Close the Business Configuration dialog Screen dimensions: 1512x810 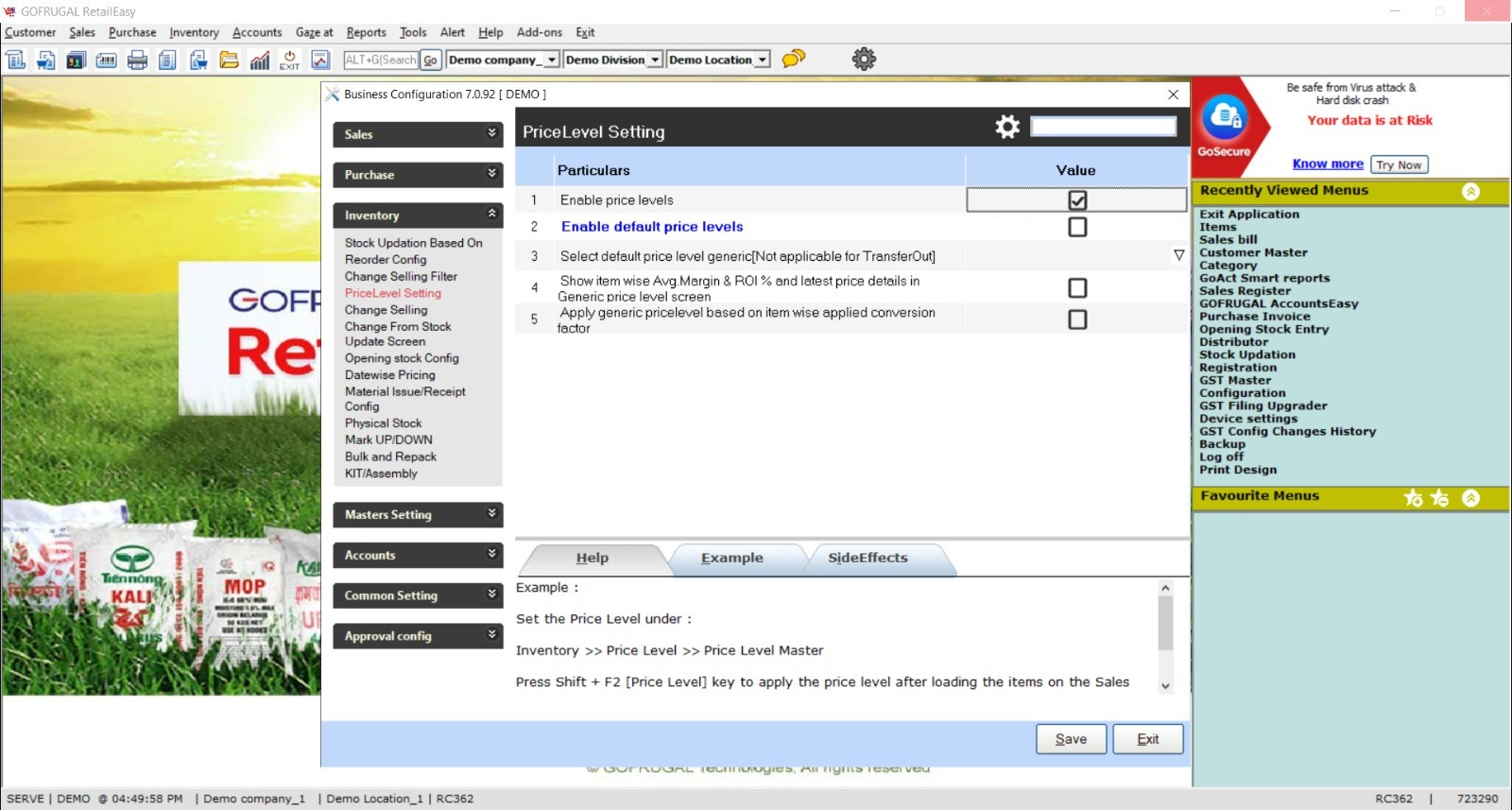pos(1173,95)
